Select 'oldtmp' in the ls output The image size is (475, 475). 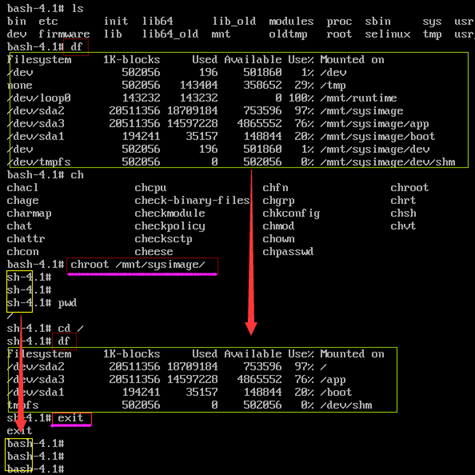pyautogui.click(x=288, y=35)
